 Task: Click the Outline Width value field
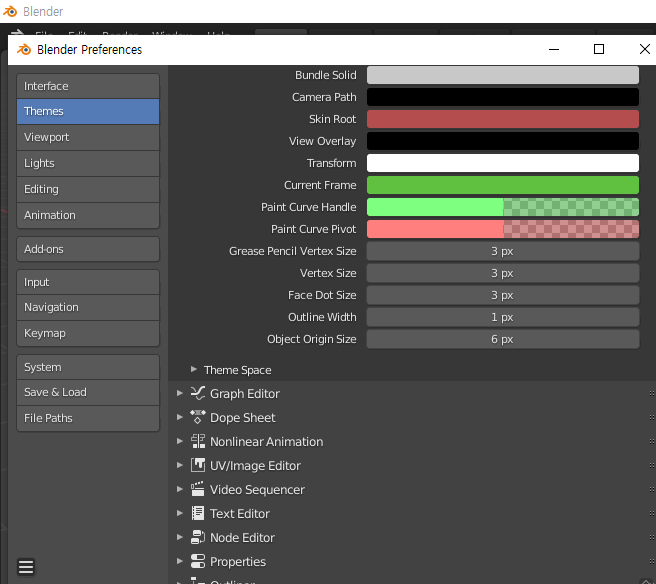[x=503, y=317]
